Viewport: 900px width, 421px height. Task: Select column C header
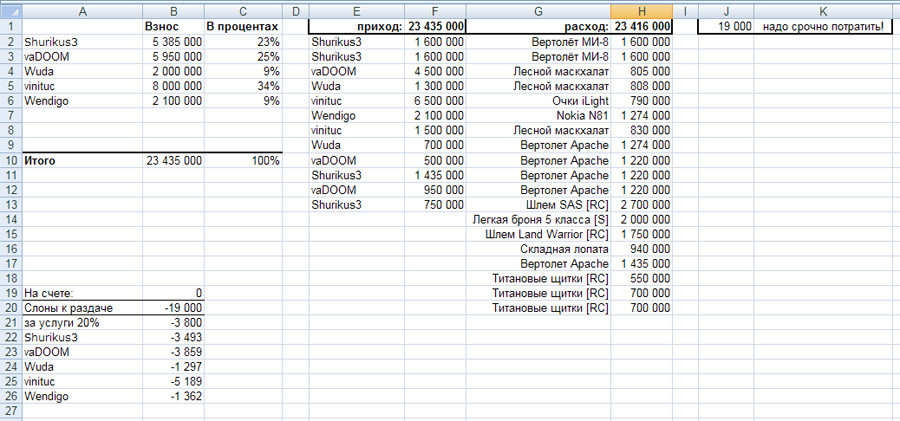point(243,11)
